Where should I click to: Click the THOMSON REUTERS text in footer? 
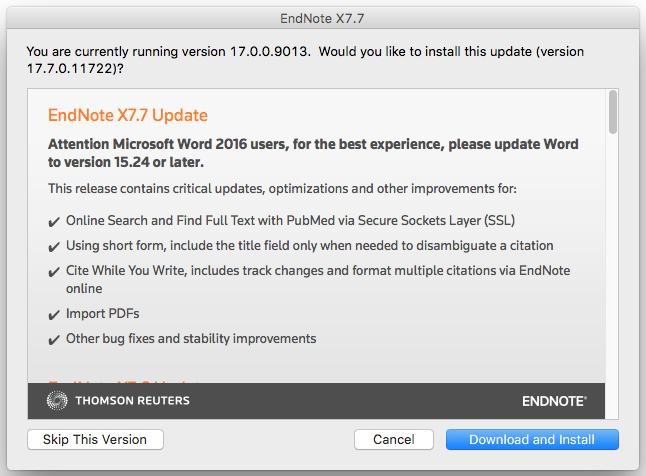132,401
